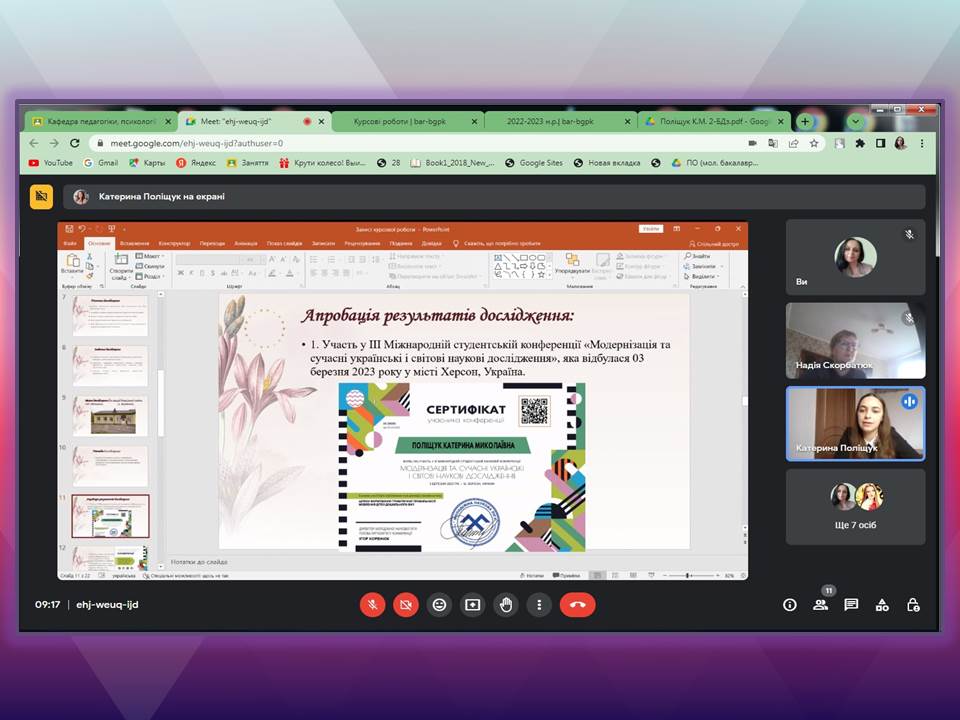960x720 pixels.
Task: Click Створити слайд new slide button
Action: (121, 266)
